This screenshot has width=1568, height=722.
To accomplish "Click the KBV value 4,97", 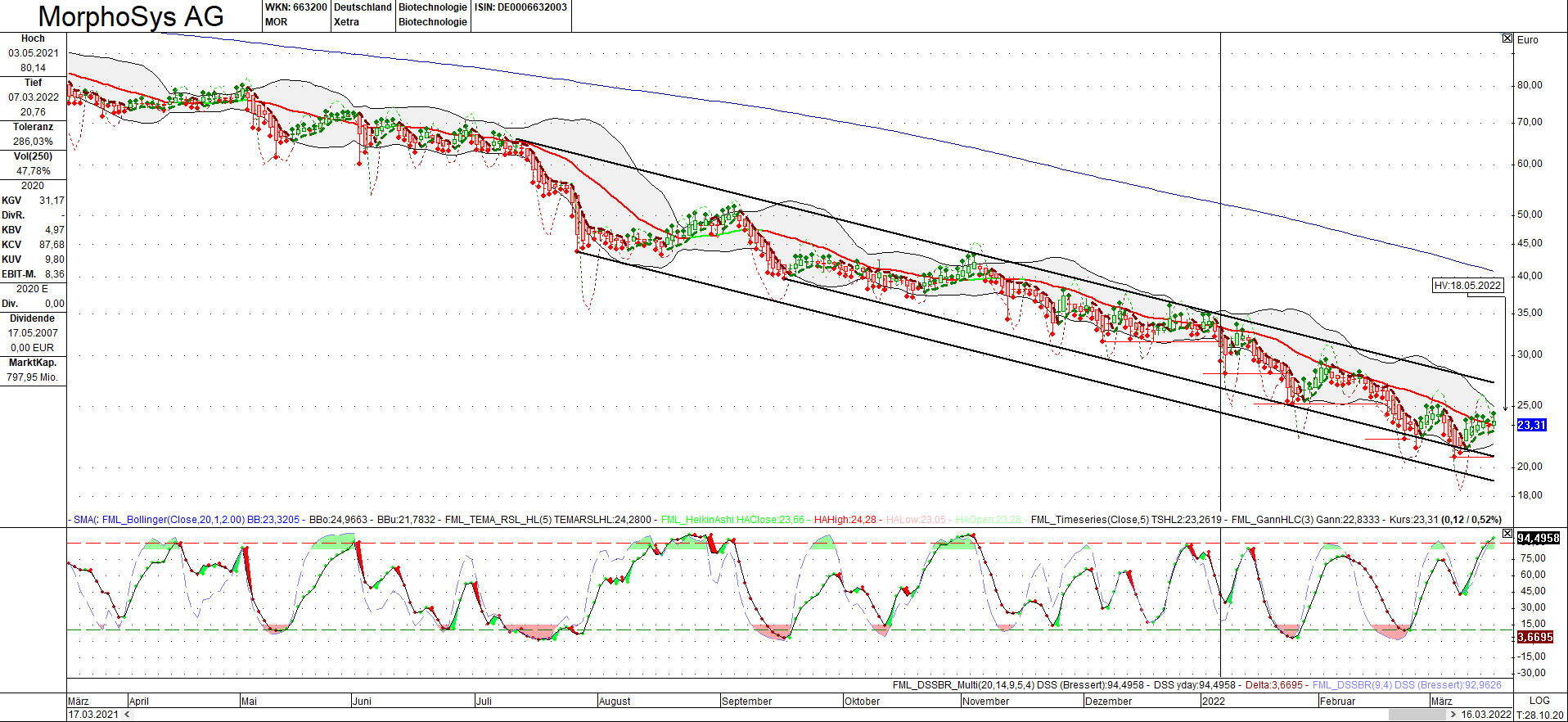I will [x=55, y=230].
